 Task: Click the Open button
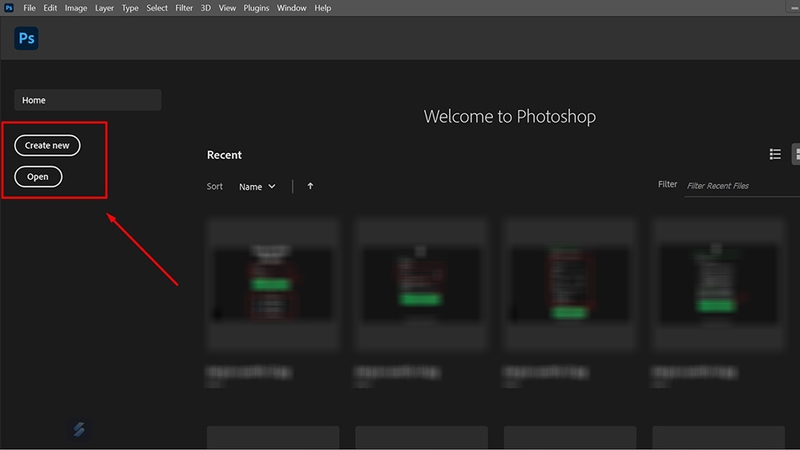tap(38, 177)
